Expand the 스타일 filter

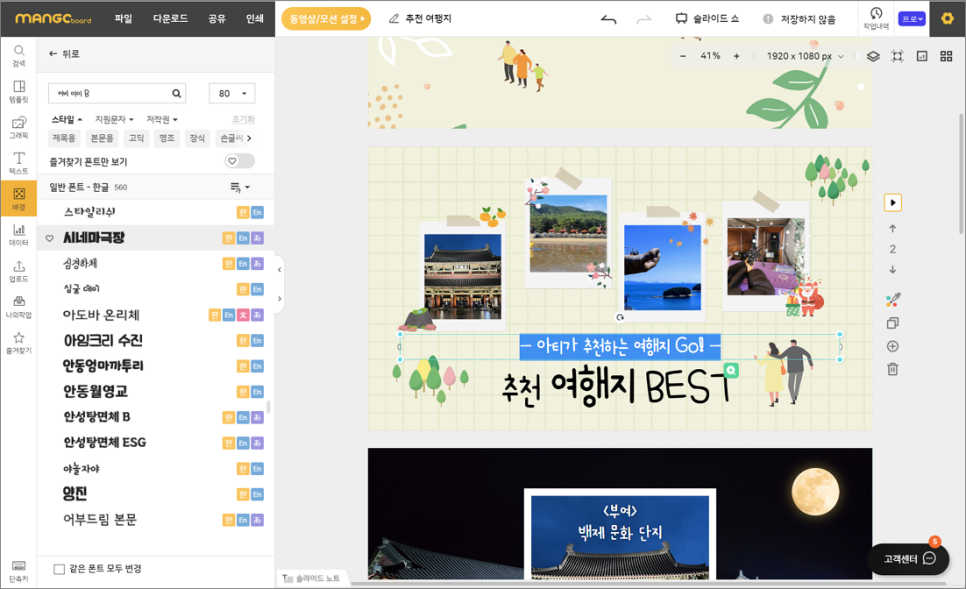pos(67,120)
